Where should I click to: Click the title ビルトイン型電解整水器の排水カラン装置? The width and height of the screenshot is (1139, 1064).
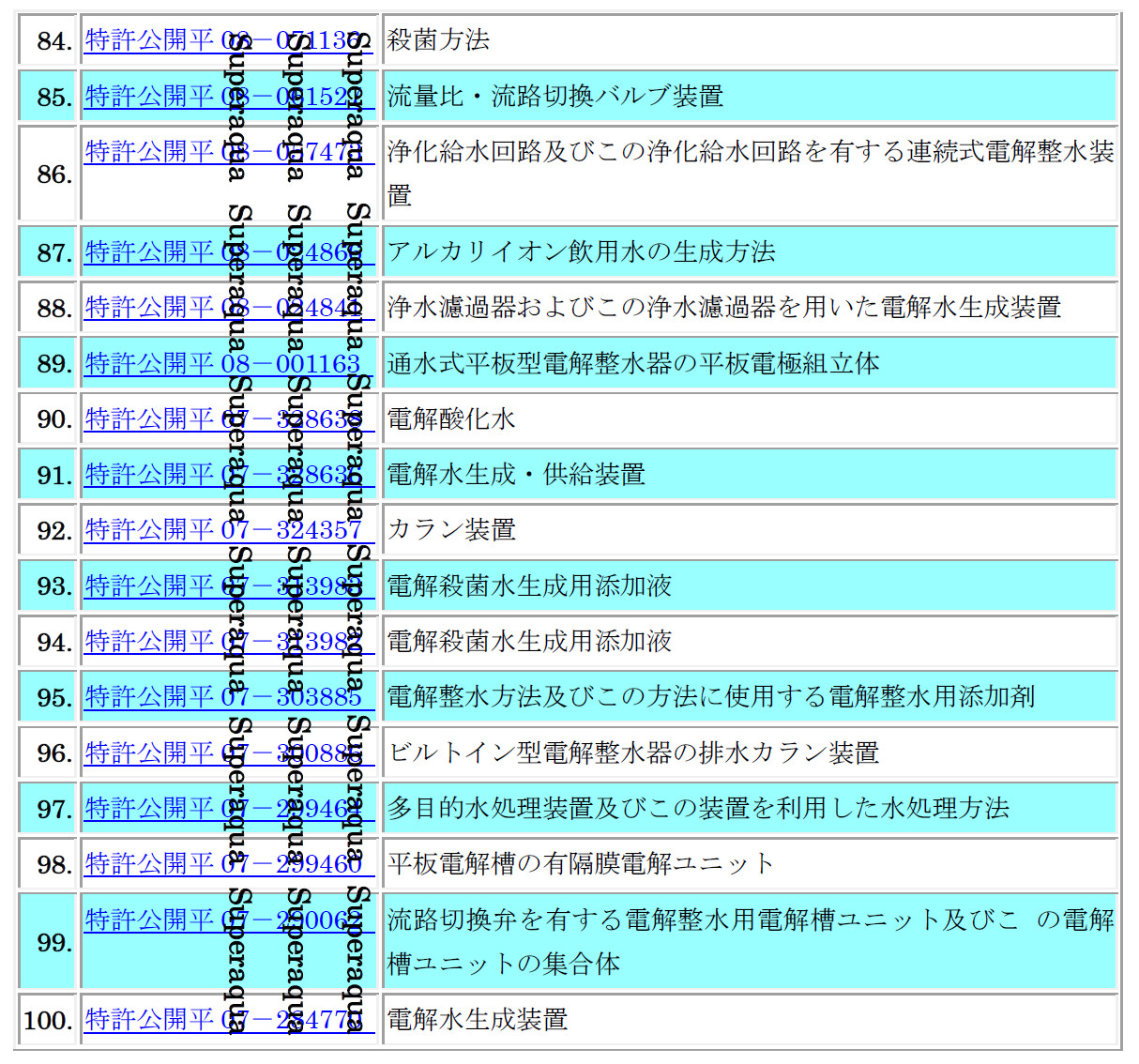[x=633, y=752]
